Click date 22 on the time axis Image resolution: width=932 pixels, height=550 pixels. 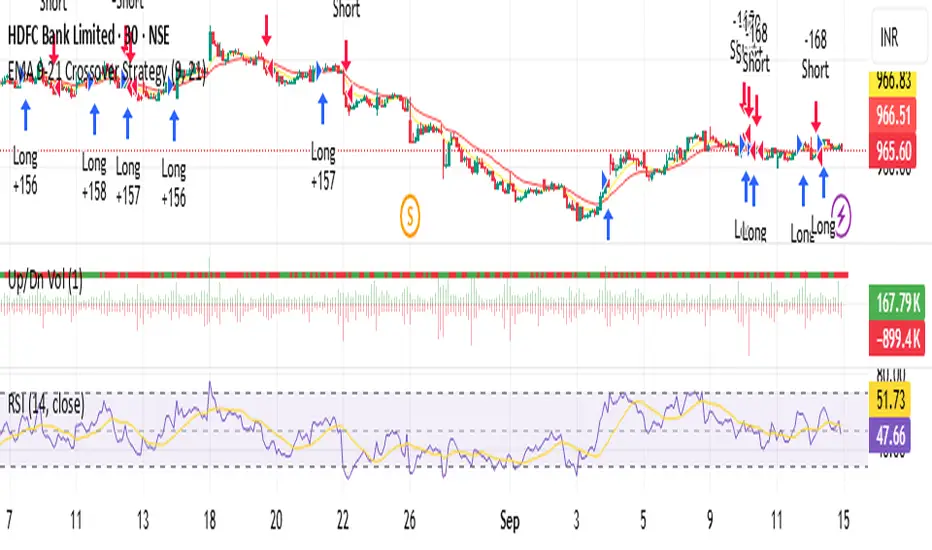tap(343, 521)
